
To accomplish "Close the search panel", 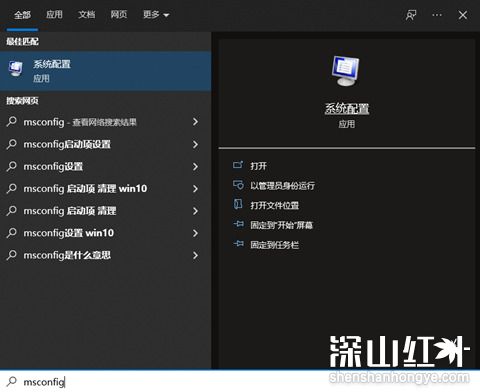I will tap(463, 15).
